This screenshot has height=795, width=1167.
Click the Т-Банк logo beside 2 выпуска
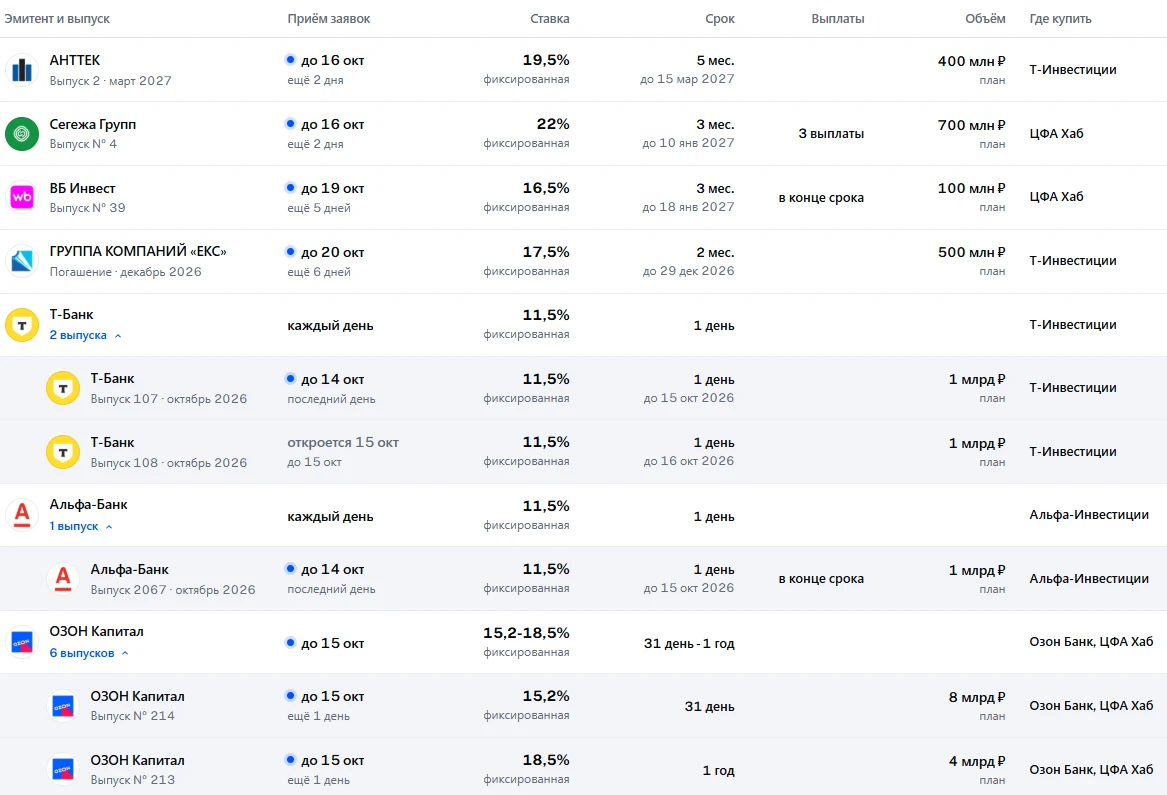pyautogui.click(x=22, y=325)
